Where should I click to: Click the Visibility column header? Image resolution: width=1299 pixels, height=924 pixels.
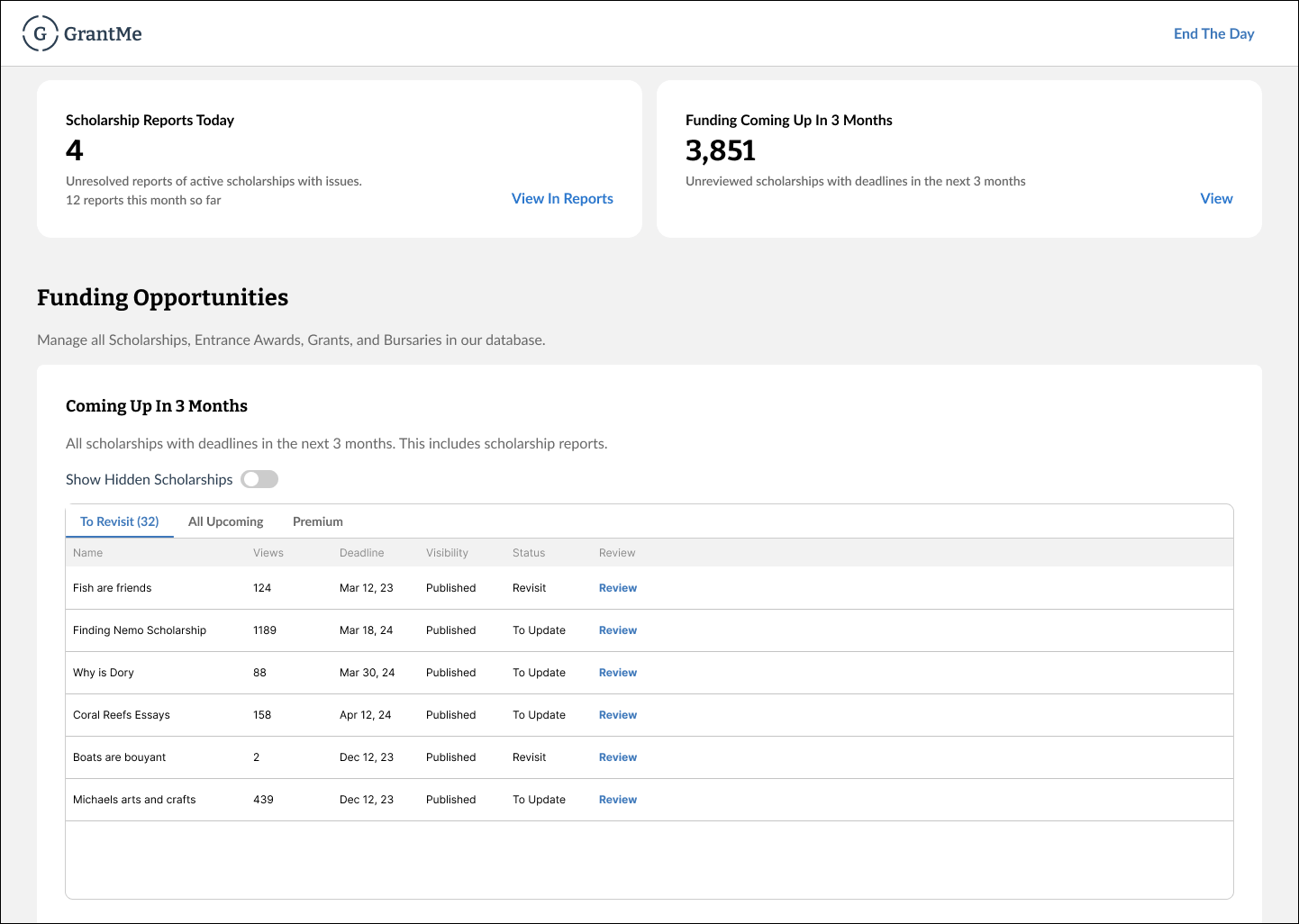(x=447, y=553)
